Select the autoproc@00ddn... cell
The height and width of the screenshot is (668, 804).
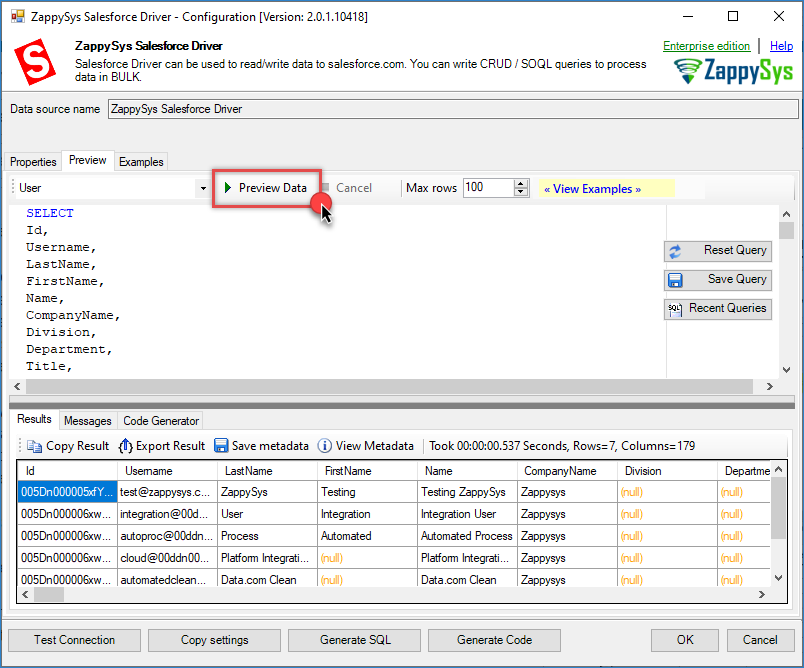click(167, 536)
